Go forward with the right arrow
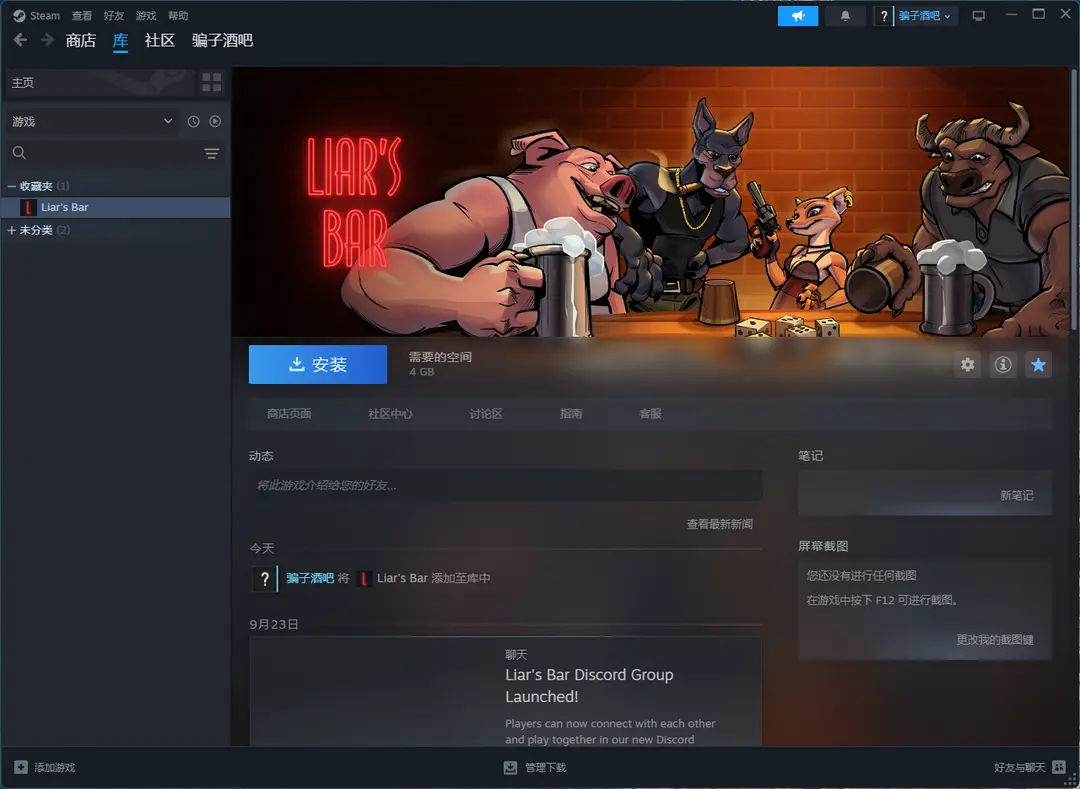This screenshot has height=789, width=1080. pyautogui.click(x=47, y=40)
